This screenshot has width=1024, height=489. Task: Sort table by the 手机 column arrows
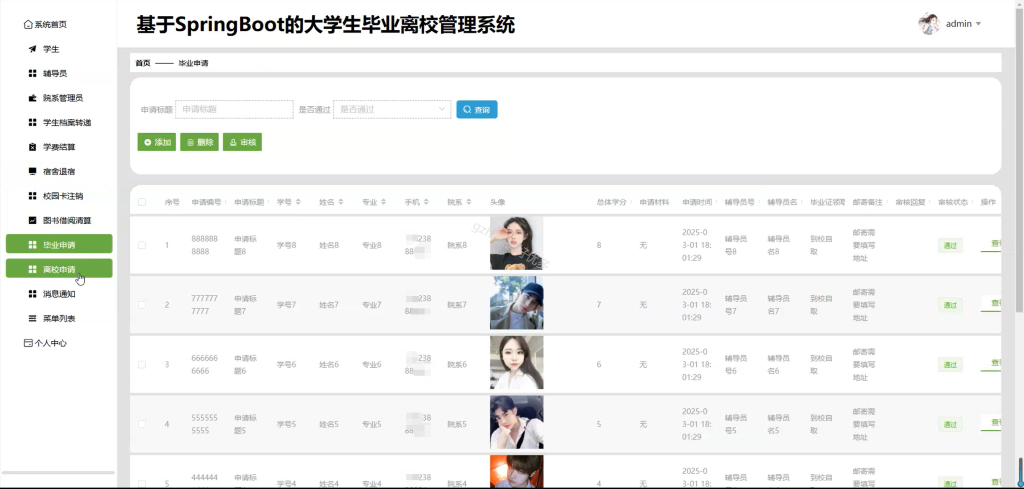426,202
